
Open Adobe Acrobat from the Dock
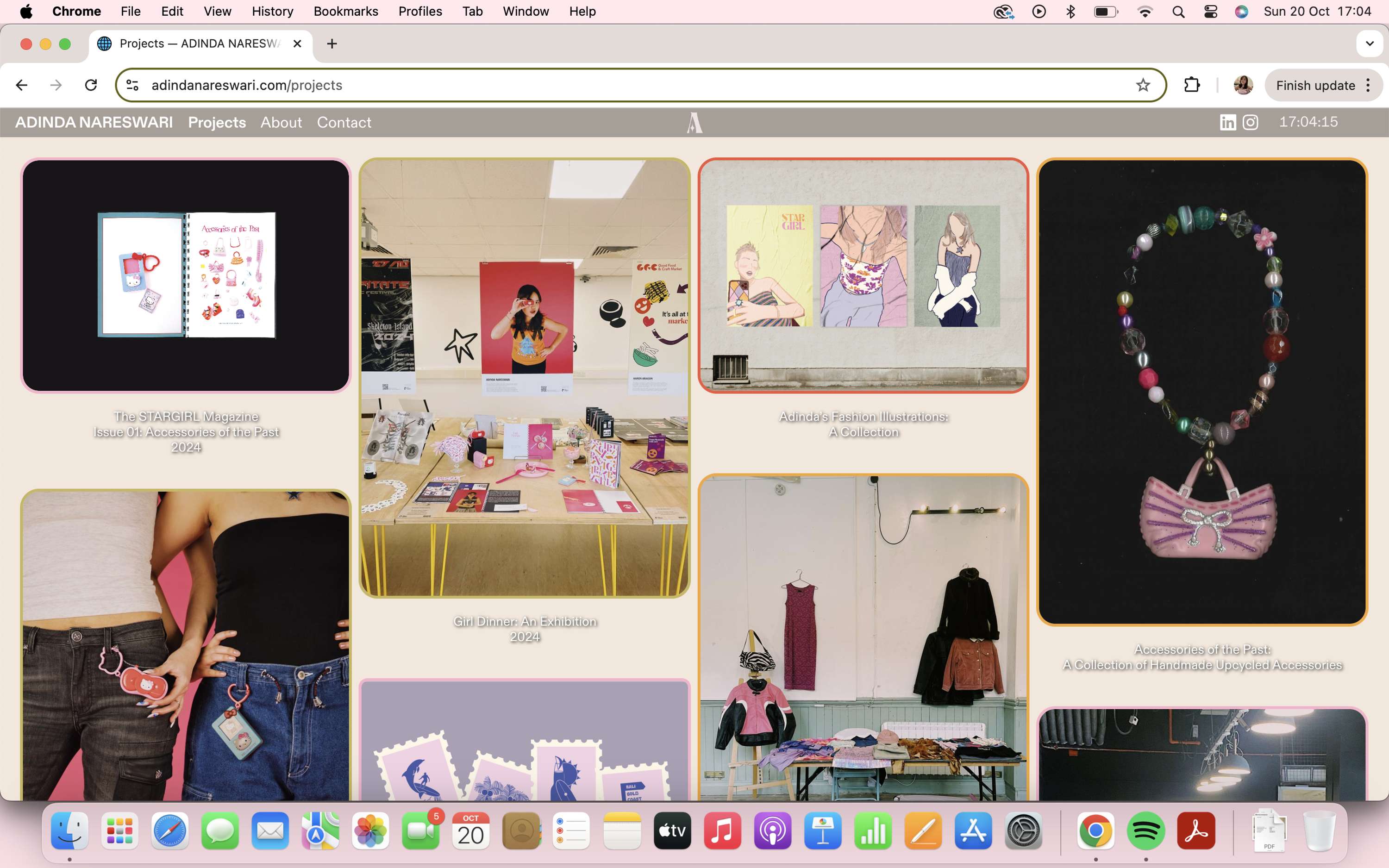coord(1196,831)
